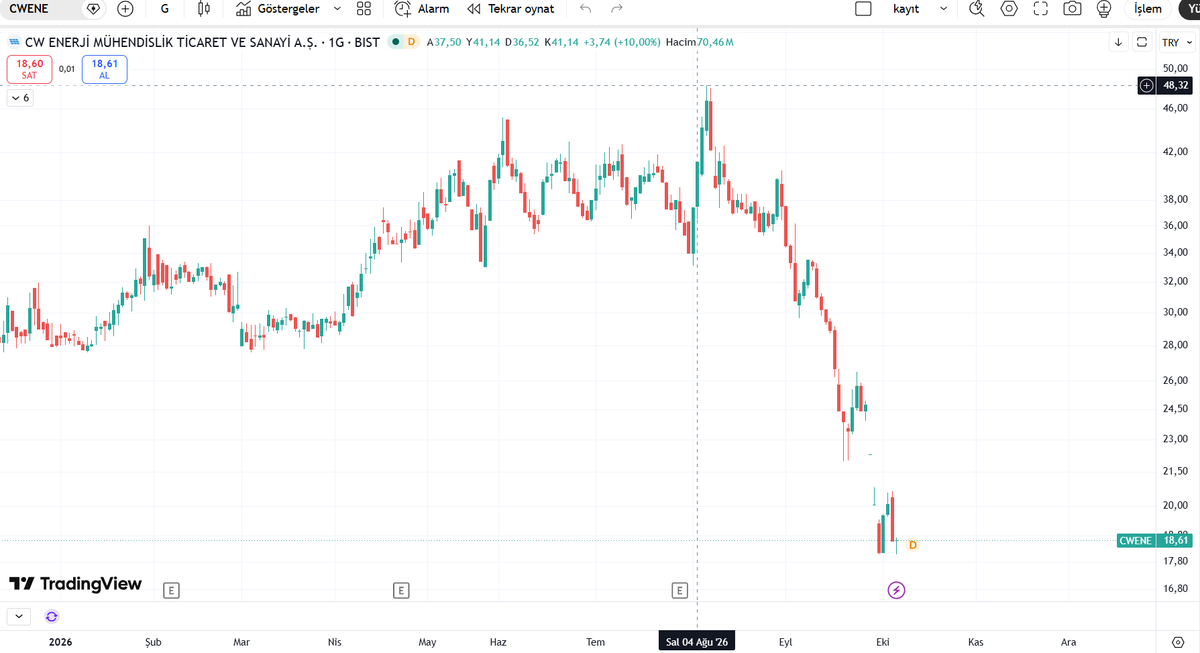Click the blue 18,61 AL buy button
1200x653 pixels.
(x=104, y=69)
